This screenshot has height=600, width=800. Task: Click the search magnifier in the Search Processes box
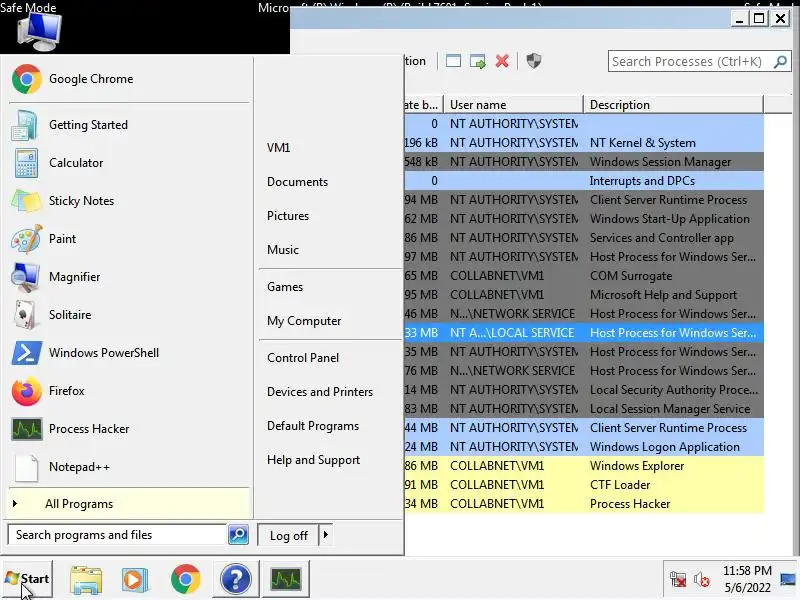780,62
